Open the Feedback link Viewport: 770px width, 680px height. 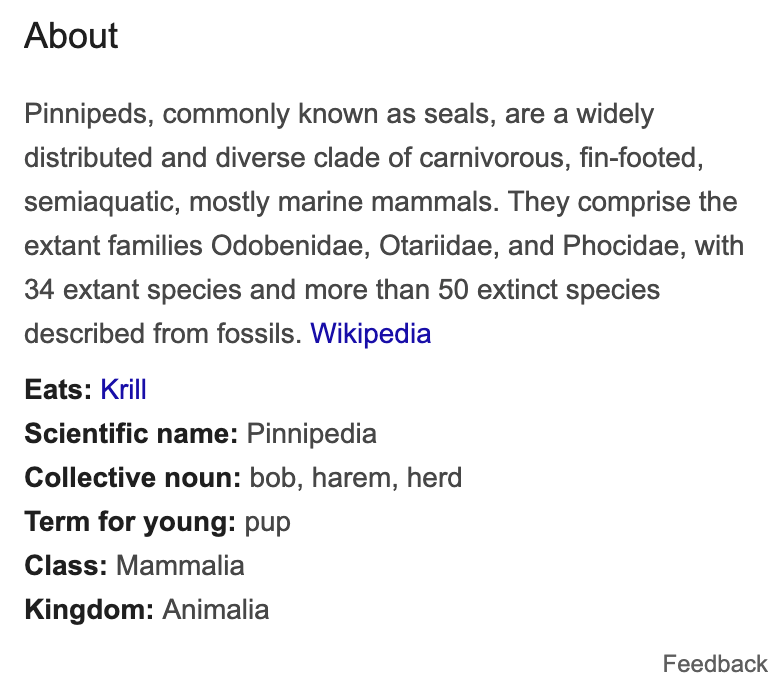pyautogui.click(x=714, y=663)
